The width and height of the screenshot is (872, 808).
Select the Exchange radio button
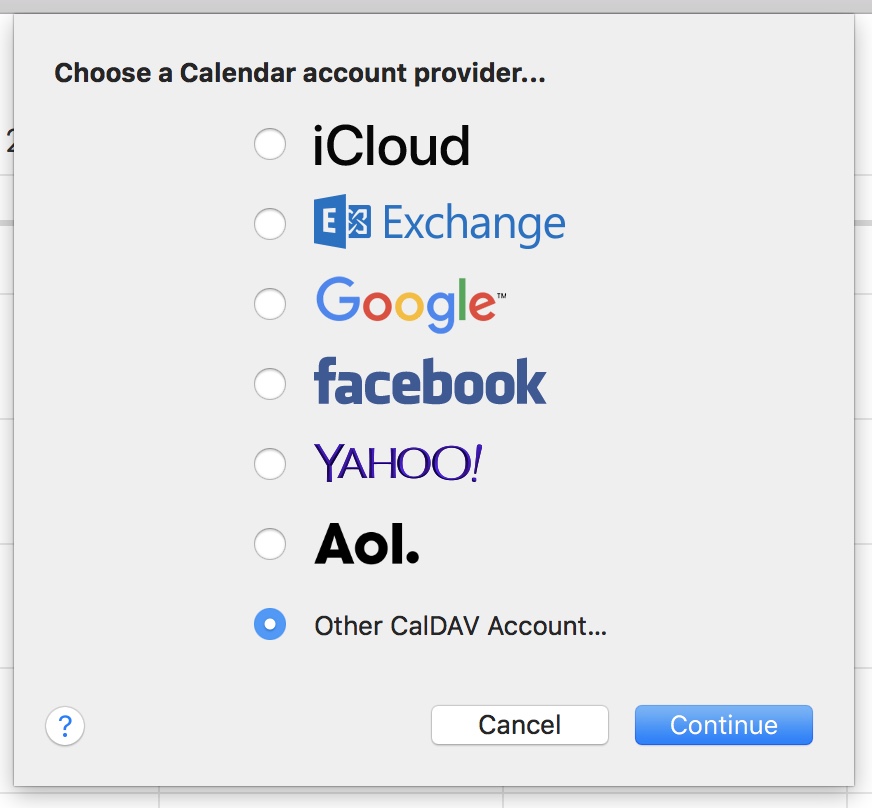pyautogui.click(x=269, y=224)
